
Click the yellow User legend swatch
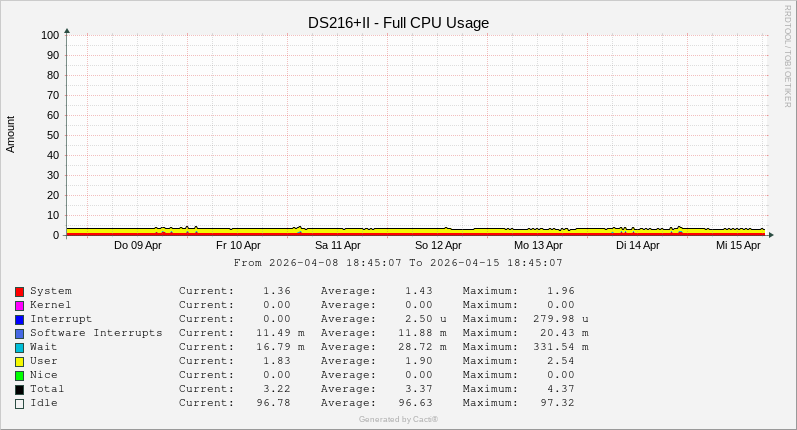click(19, 362)
